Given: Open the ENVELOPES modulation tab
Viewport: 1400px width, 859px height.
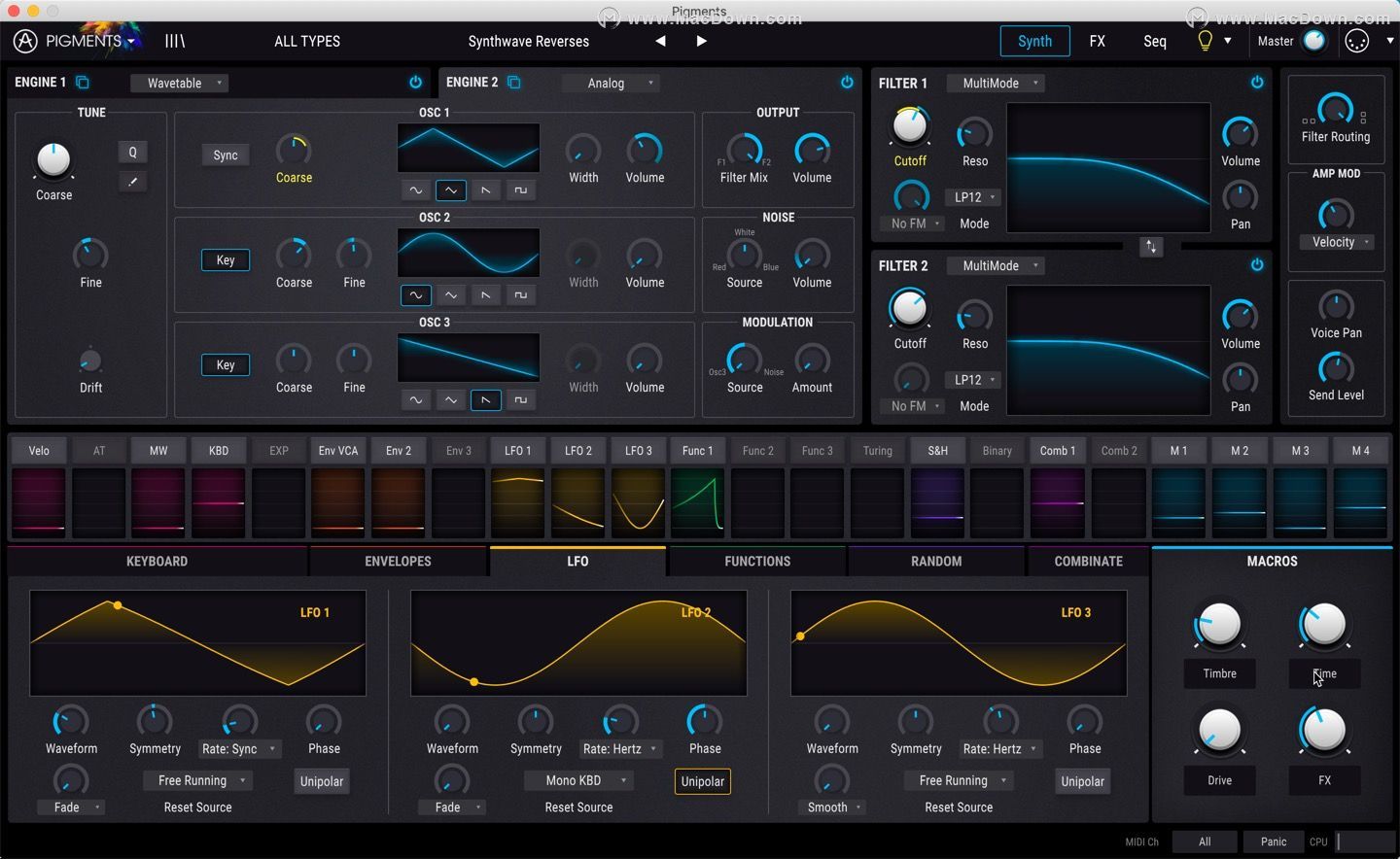Looking at the screenshot, I should click(x=398, y=561).
